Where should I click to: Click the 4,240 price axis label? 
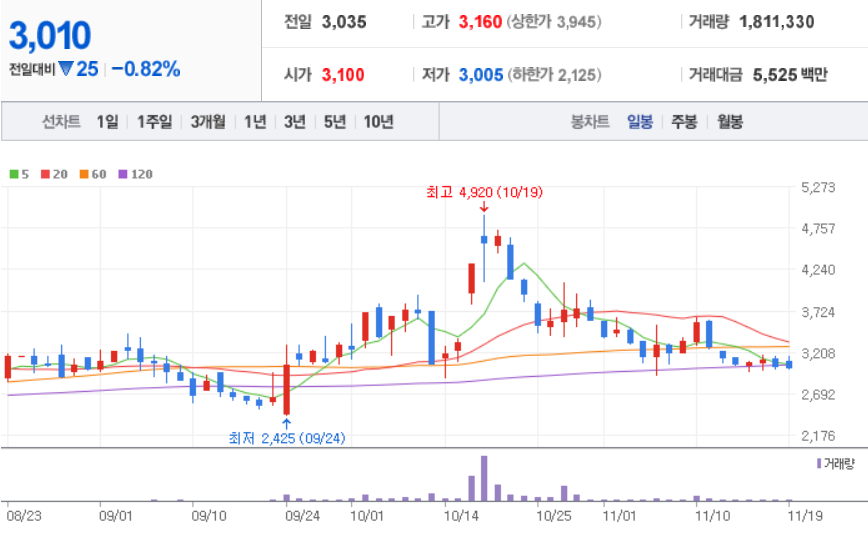[818, 270]
